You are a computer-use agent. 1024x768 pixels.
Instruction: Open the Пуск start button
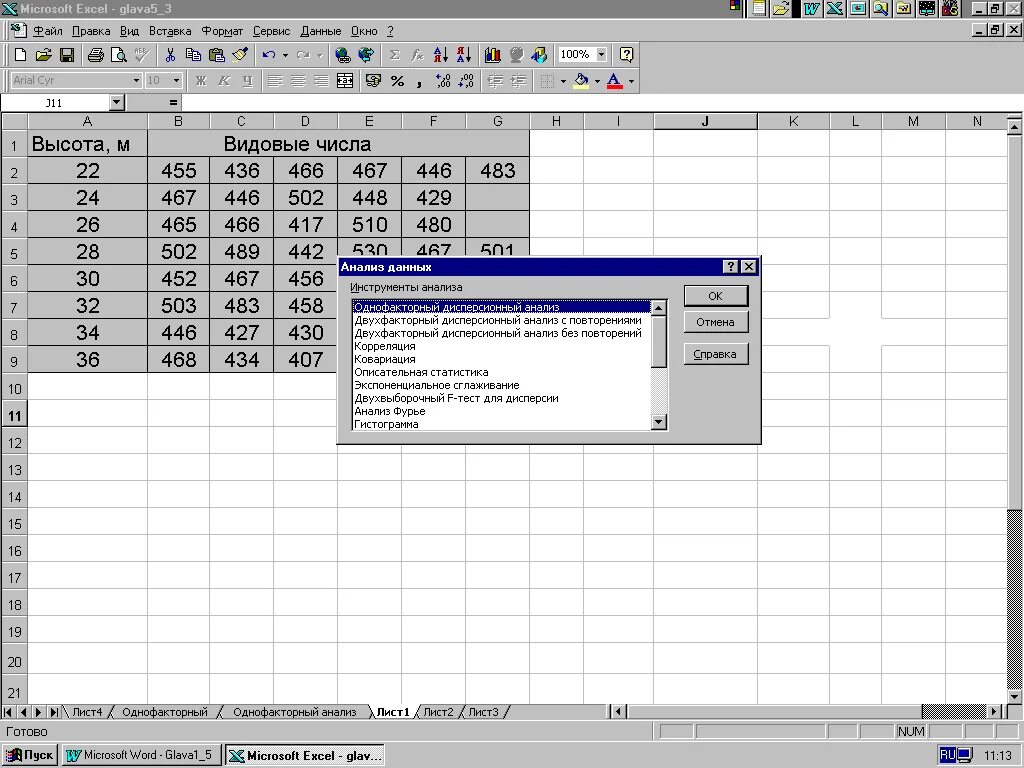[x=30, y=755]
